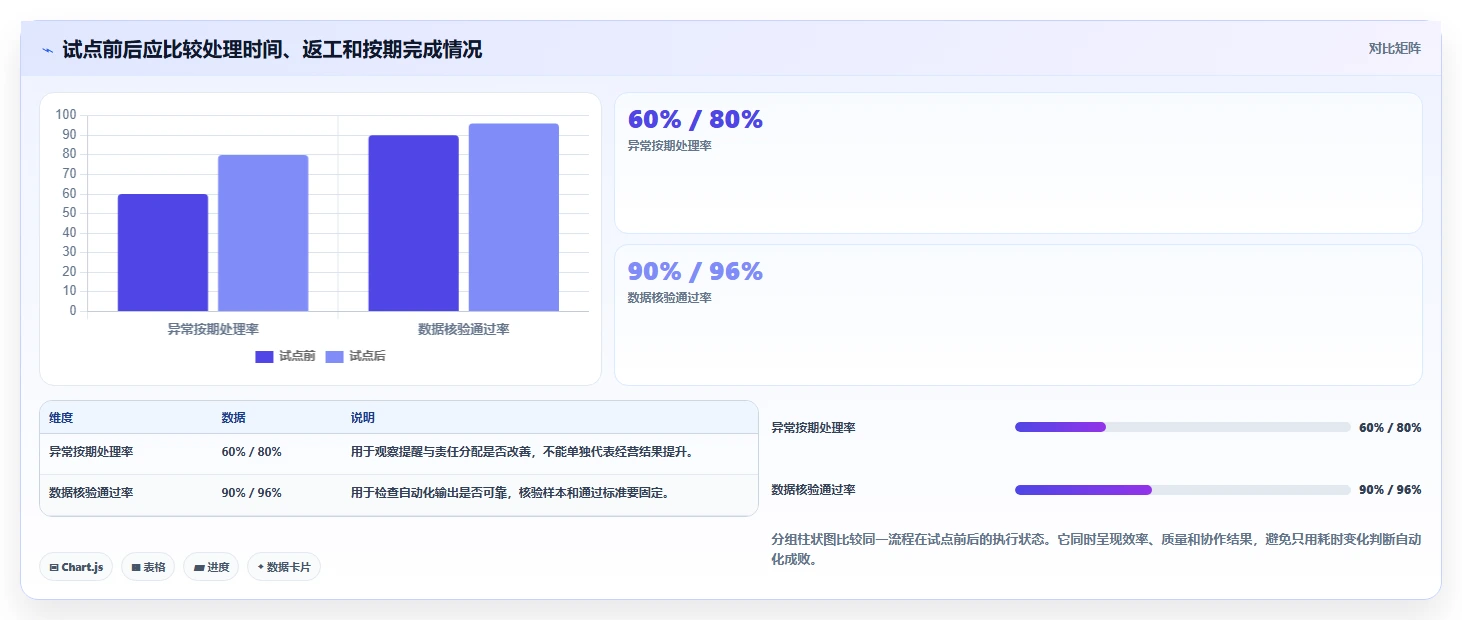Click the 试点后 bar for 异常按期处理率
The image size is (1462, 620).
263,233
